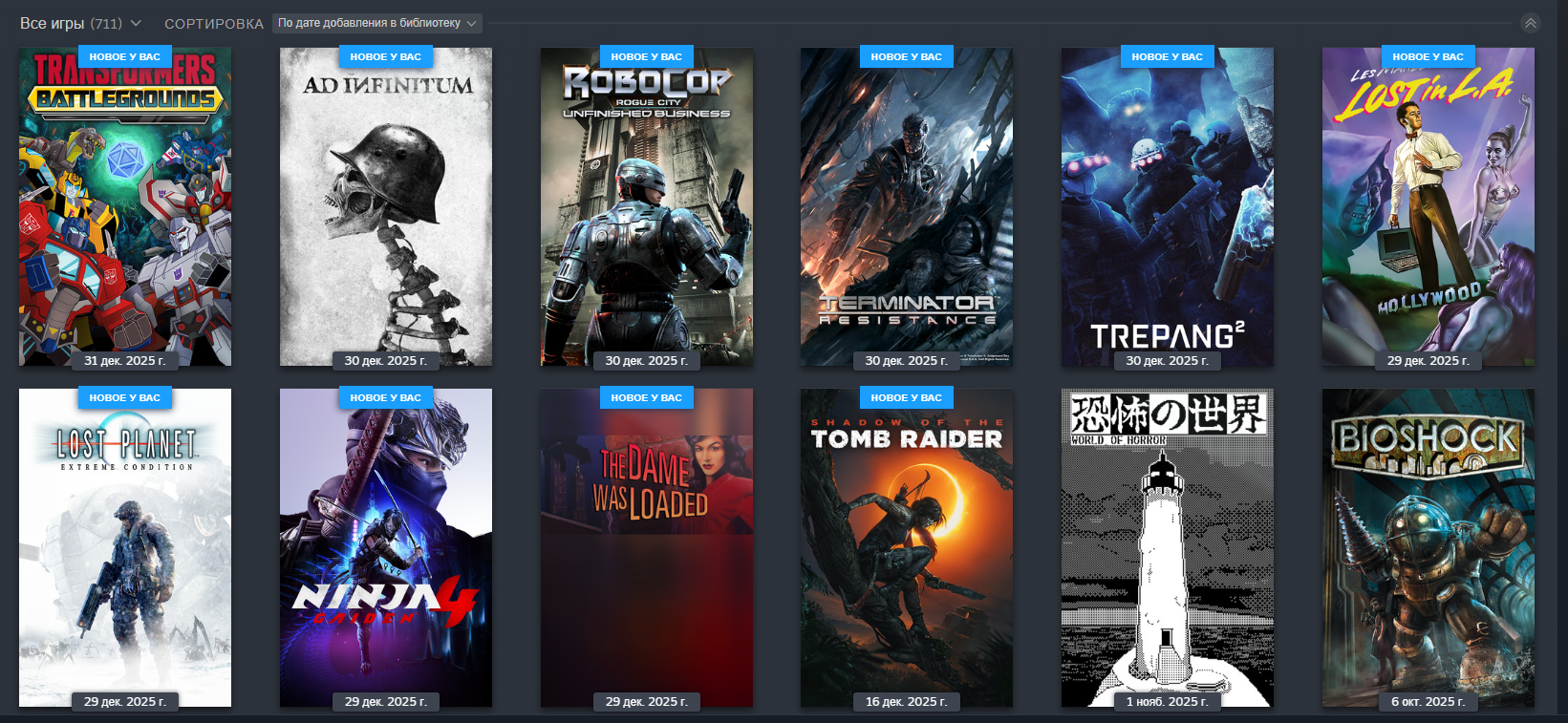
Task: Open Lost Planet Extreme Condition cover
Action: 125,548
